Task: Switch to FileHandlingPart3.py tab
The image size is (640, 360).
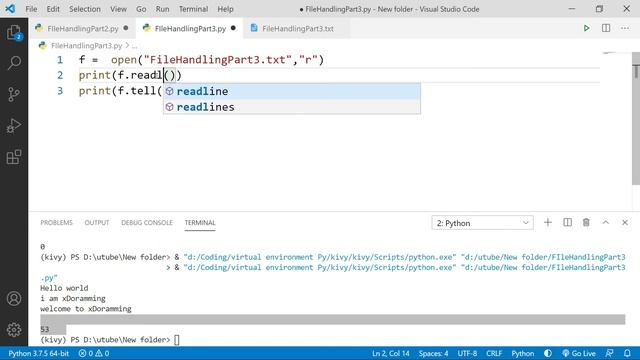Action: coord(190,29)
